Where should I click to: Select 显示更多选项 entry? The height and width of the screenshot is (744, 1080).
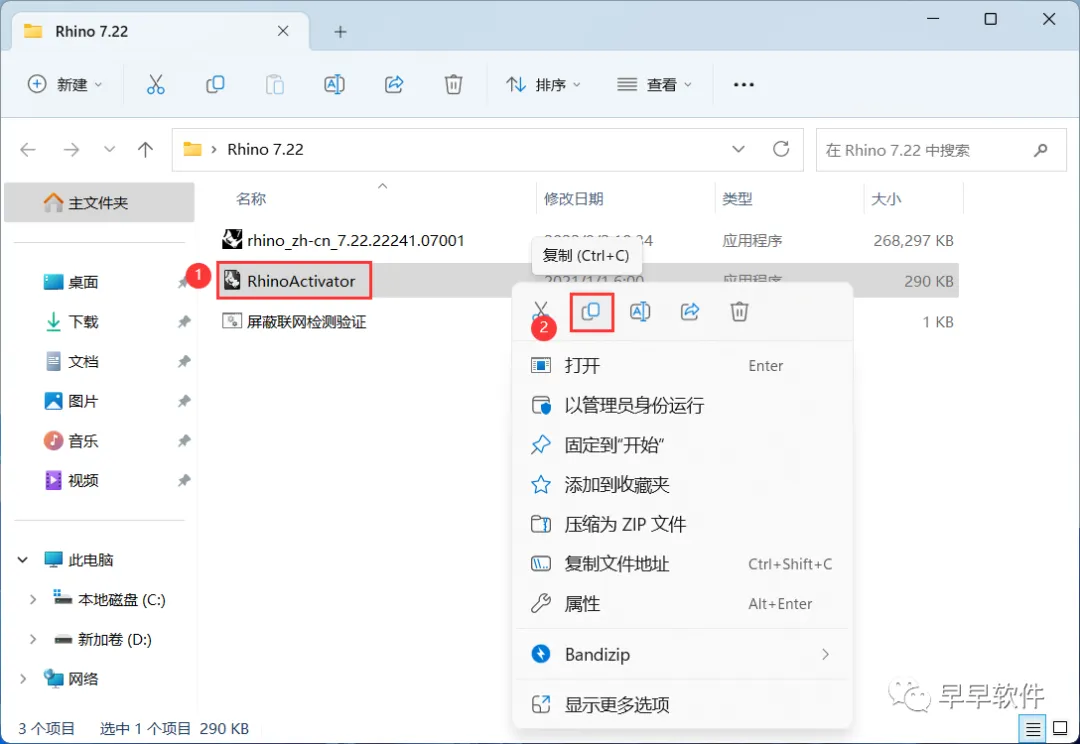coord(682,705)
